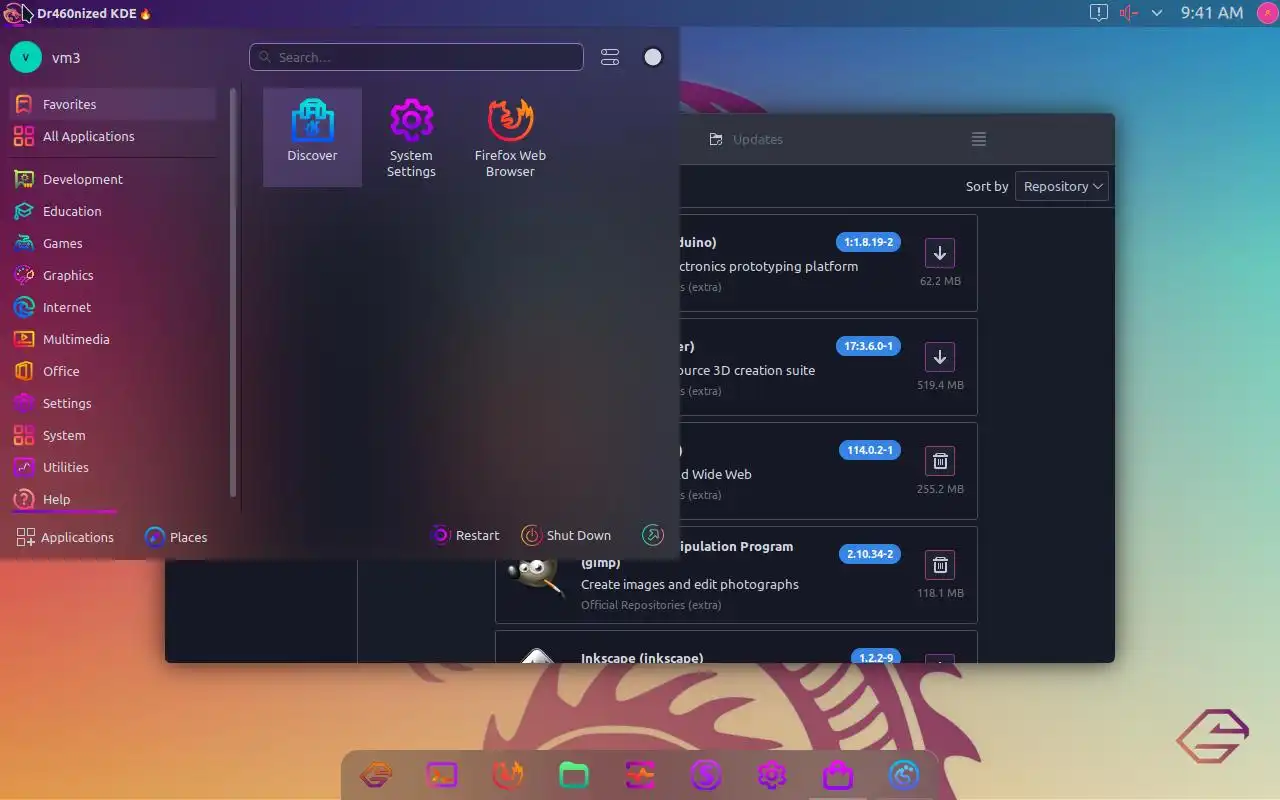Launch System Settings from Favorites
1280x800 pixels.
point(411,136)
